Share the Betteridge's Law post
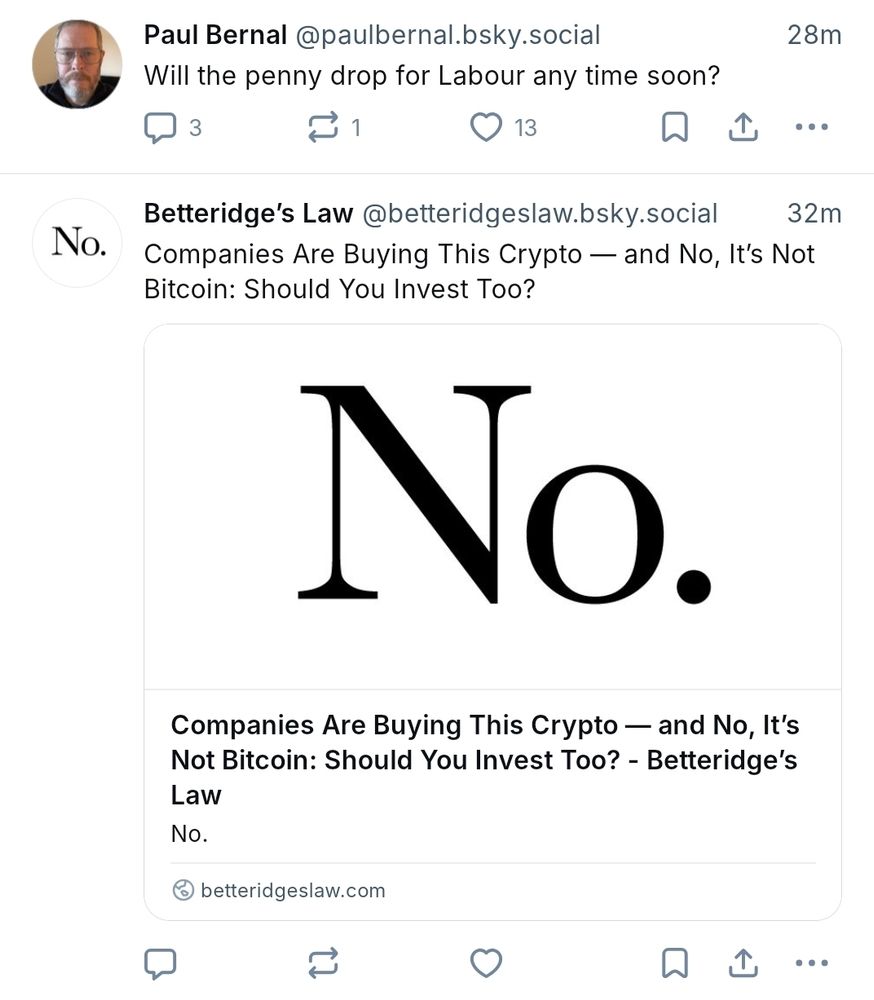This screenshot has width=874, height=1000. pyautogui.click(x=743, y=963)
